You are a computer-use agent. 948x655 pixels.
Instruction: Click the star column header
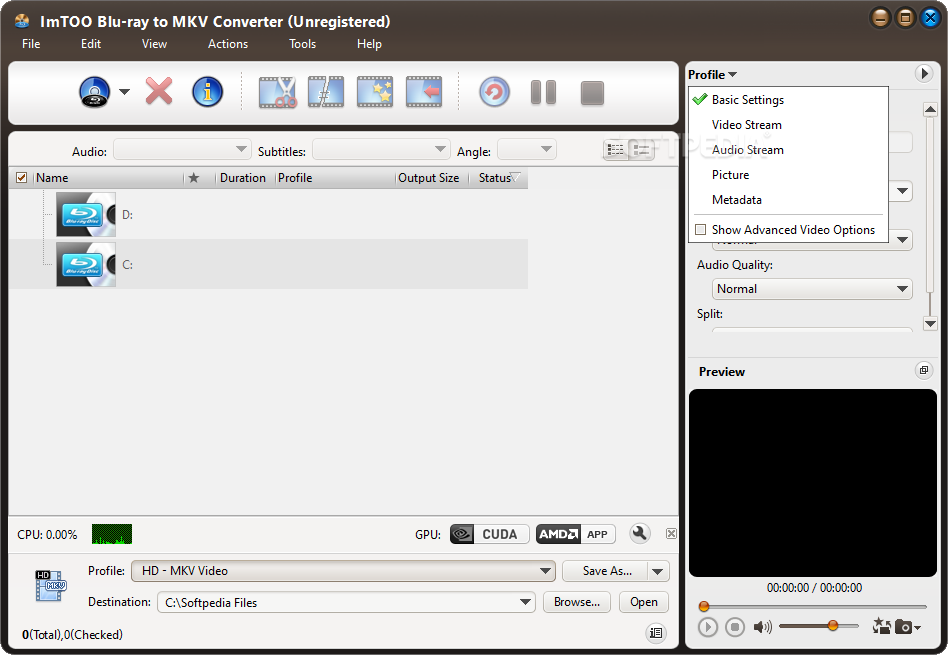[193, 178]
